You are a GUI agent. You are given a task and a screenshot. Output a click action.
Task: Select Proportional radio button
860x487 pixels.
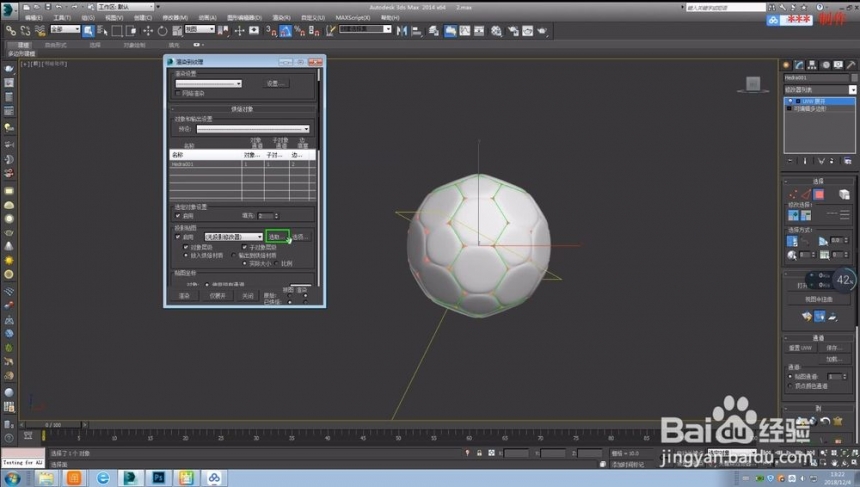click(x=276, y=264)
